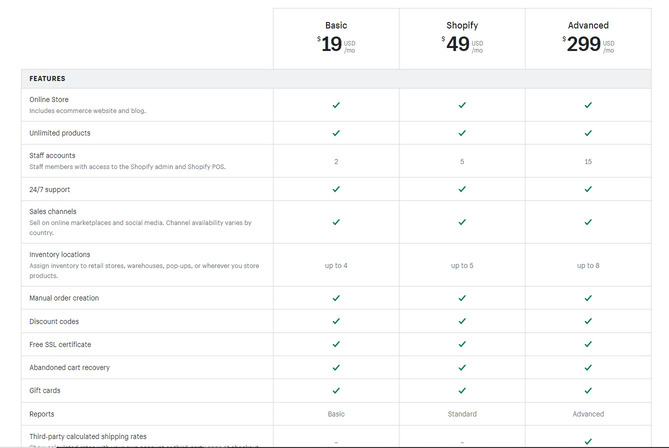Click the Discount codes feature label
This screenshot has height=448, width=669.
[54, 322]
